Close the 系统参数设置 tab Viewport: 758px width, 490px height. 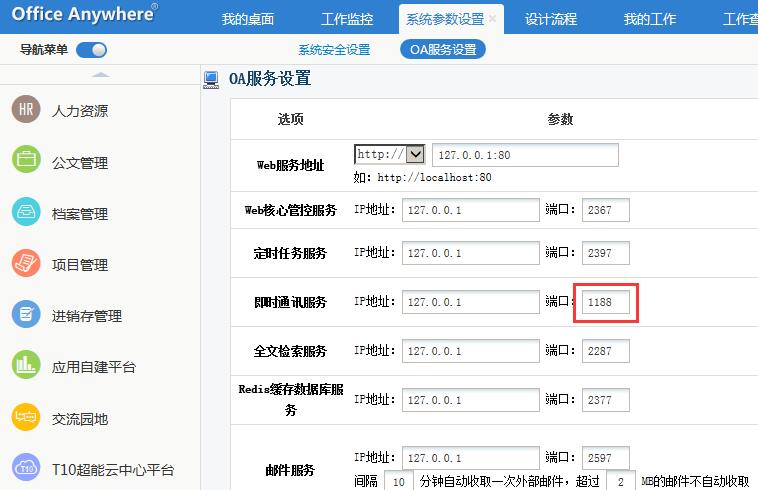coord(492,19)
